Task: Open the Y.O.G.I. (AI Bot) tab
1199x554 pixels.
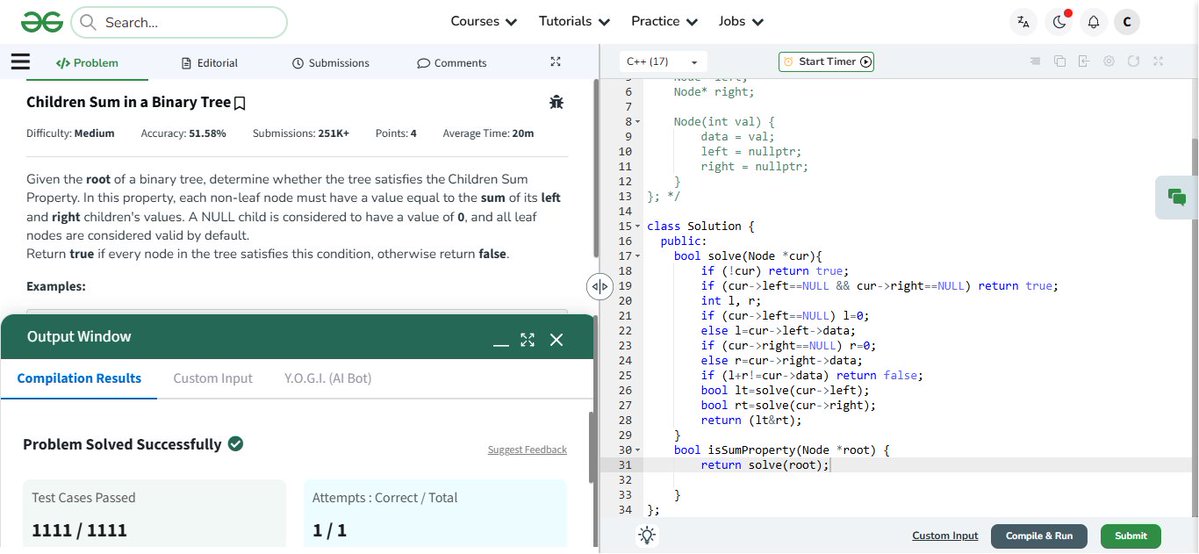Action: 327,378
